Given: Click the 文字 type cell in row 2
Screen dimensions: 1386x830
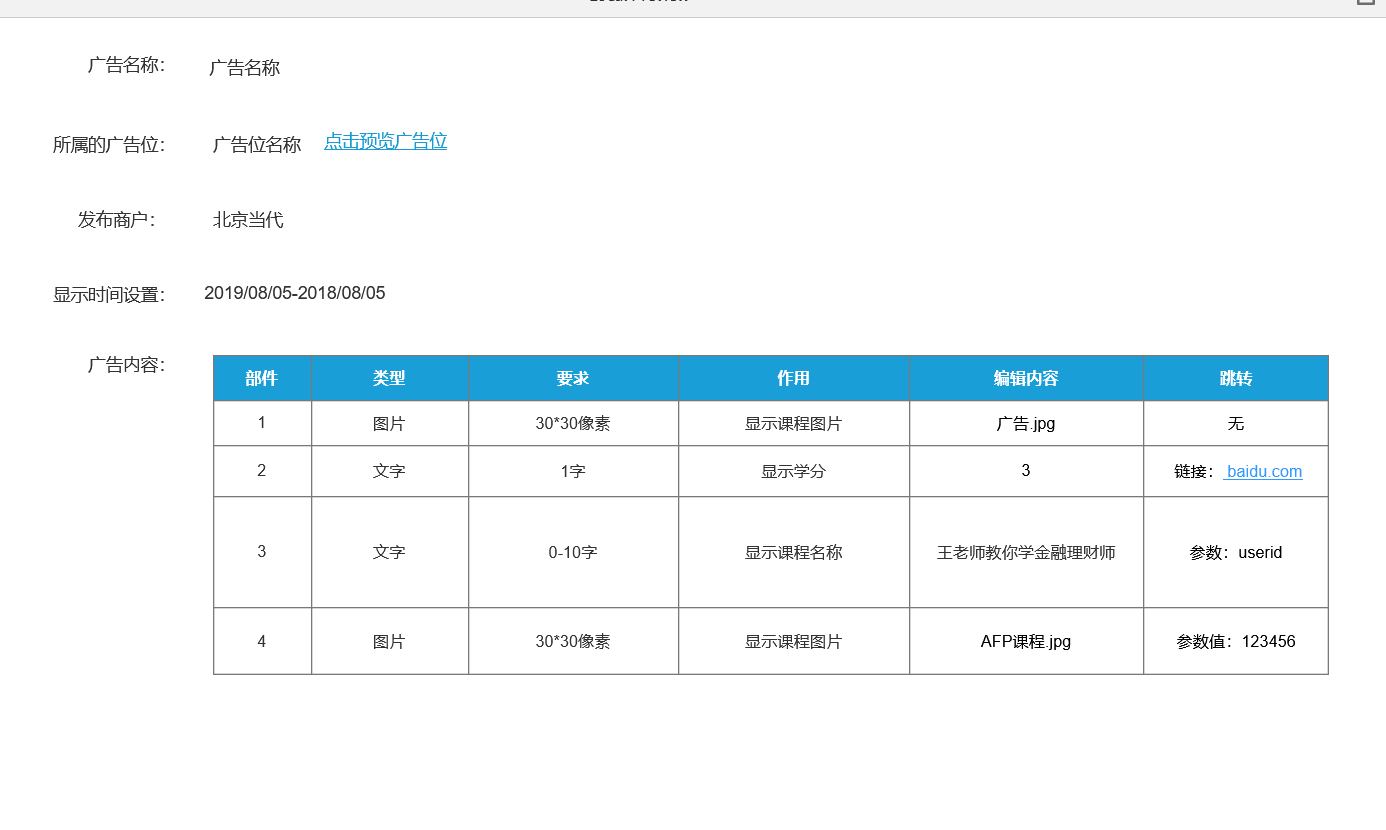Looking at the screenshot, I should coord(390,472).
